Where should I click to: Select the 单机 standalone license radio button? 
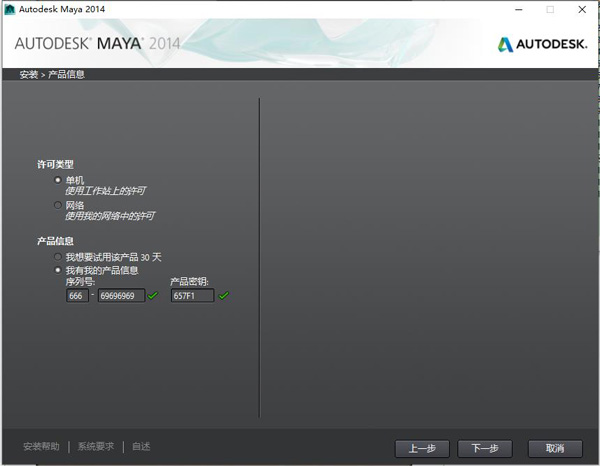click(x=58, y=180)
